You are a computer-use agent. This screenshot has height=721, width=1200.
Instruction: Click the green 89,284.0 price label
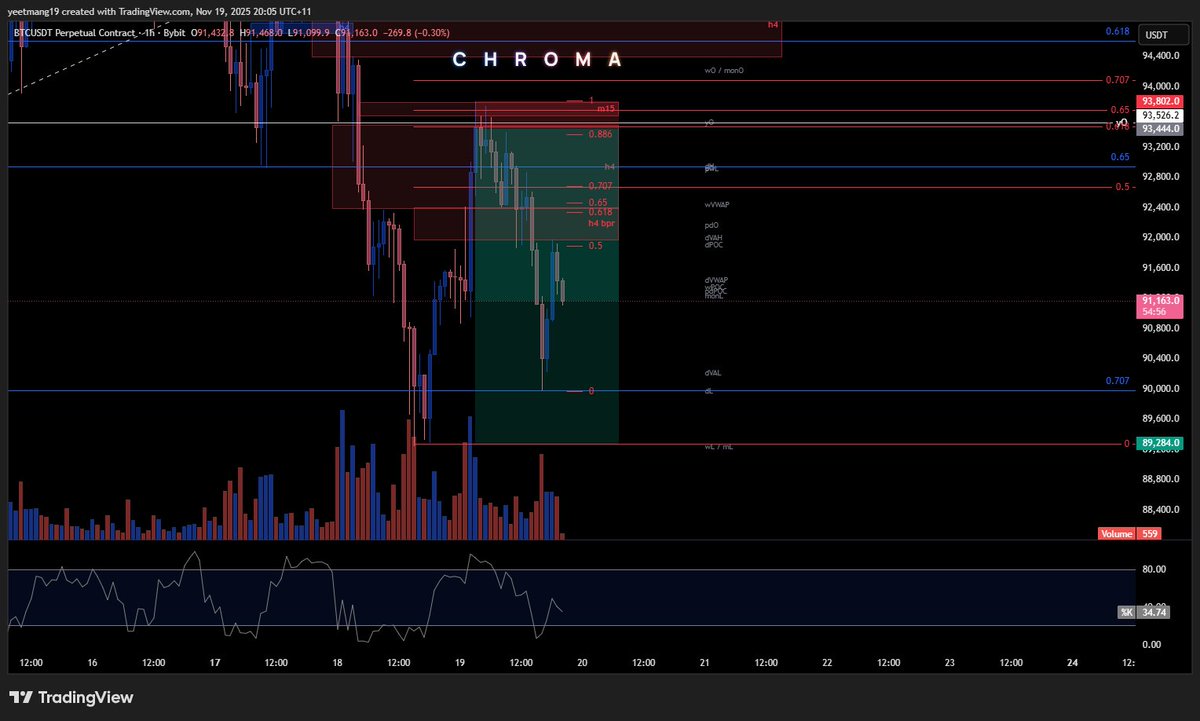tap(1161, 442)
